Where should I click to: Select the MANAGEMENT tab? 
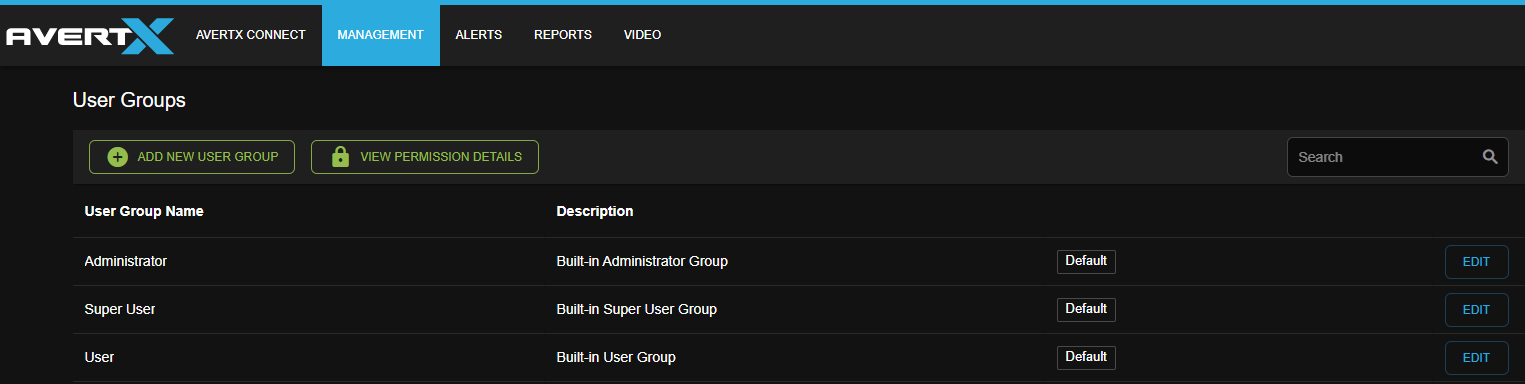coord(381,35)
